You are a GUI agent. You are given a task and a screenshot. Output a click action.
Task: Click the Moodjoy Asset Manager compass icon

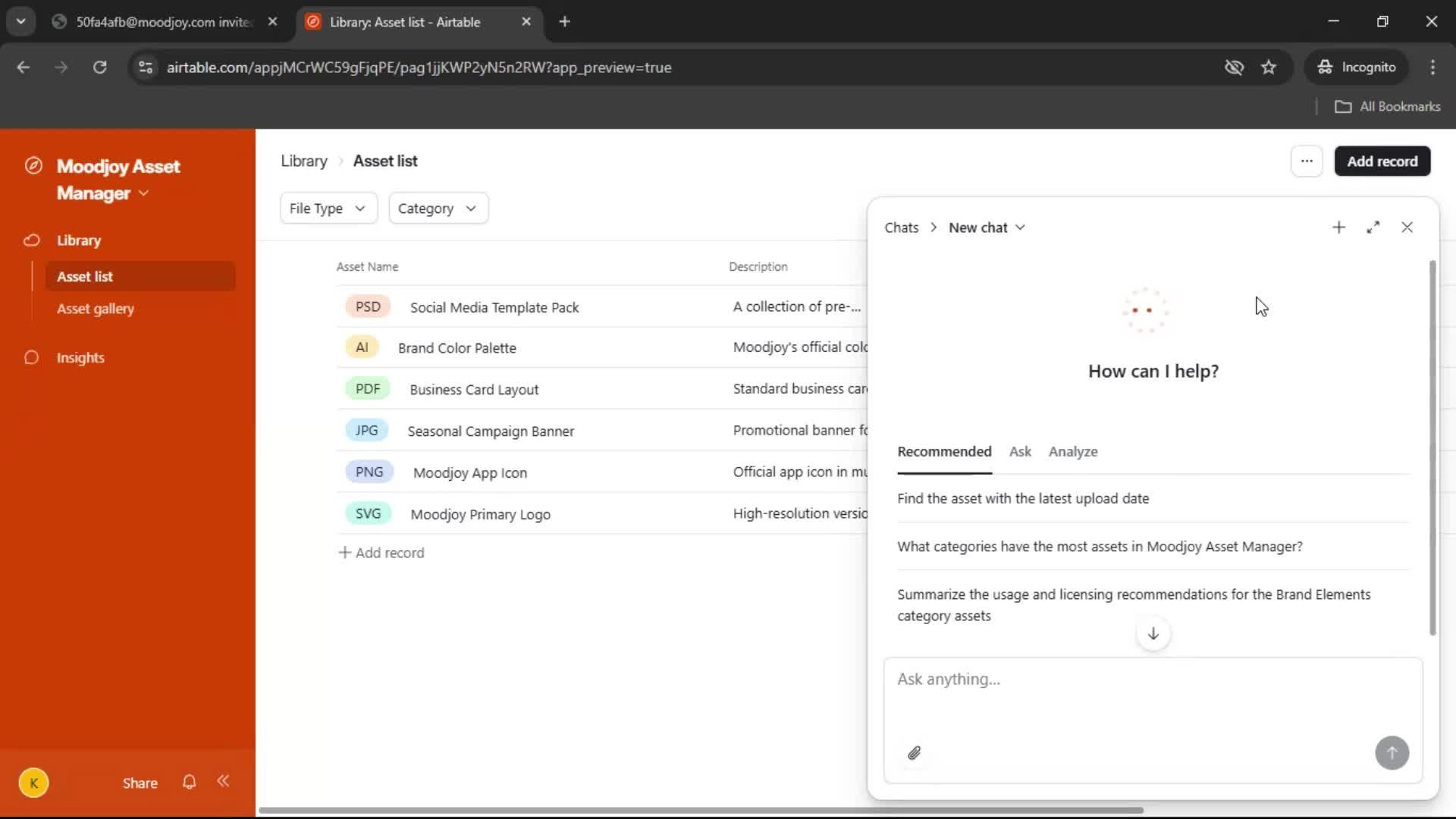click(x=33, y=166)
